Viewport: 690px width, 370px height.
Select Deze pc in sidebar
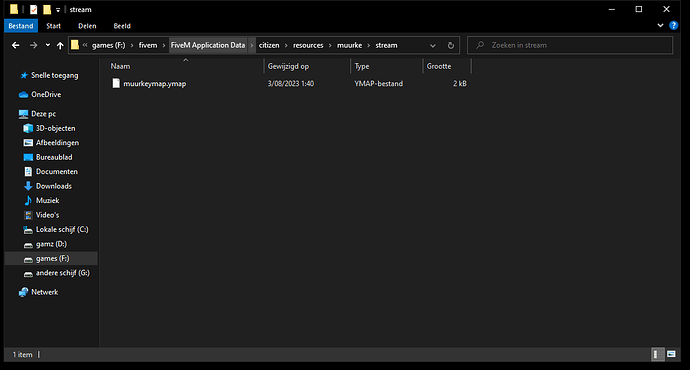click(x=43, y=114)
